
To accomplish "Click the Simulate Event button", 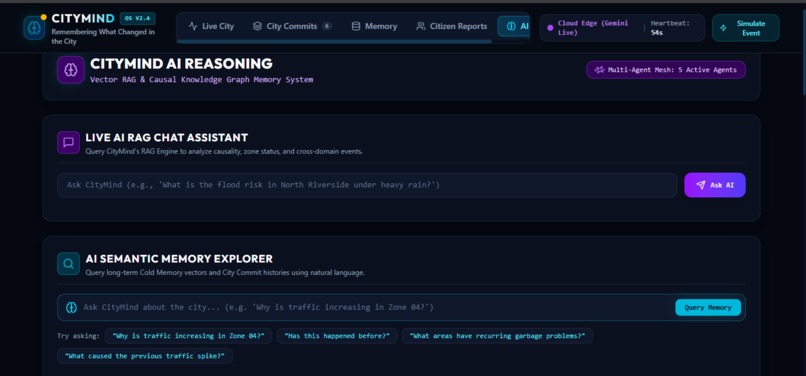I will [x=745, y=28].
